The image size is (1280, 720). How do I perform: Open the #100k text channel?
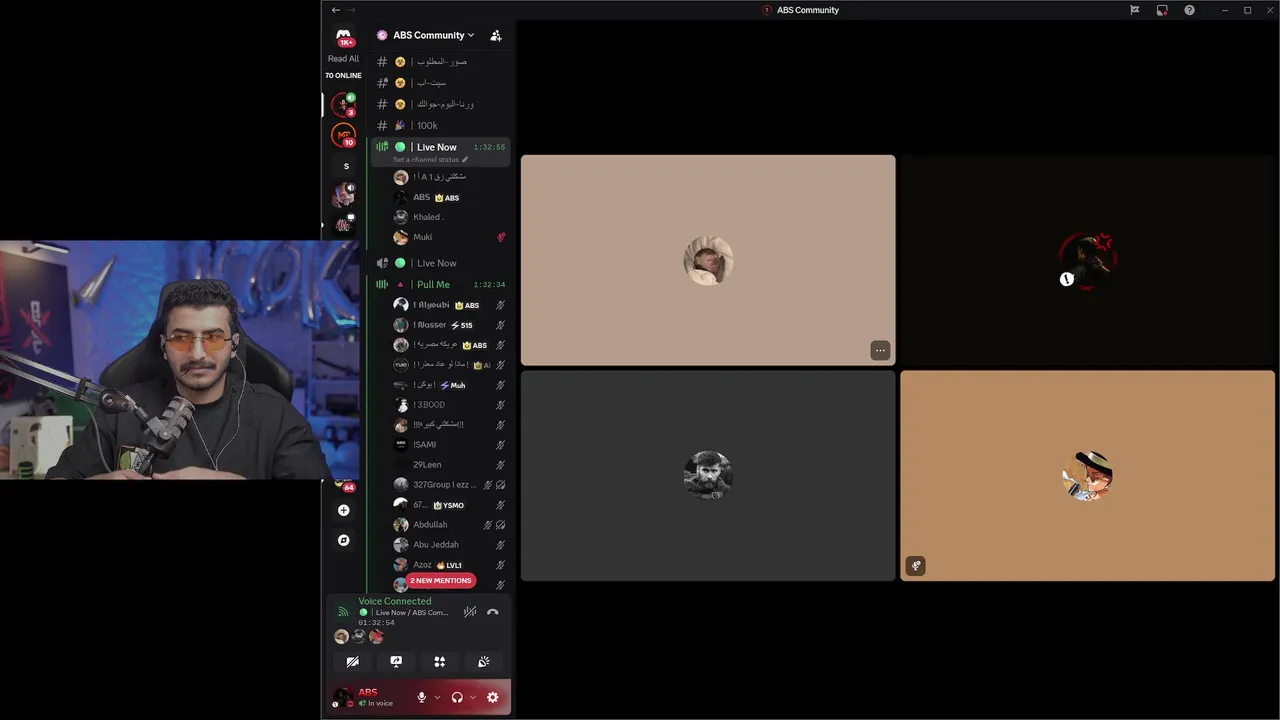tap(440, 125)
